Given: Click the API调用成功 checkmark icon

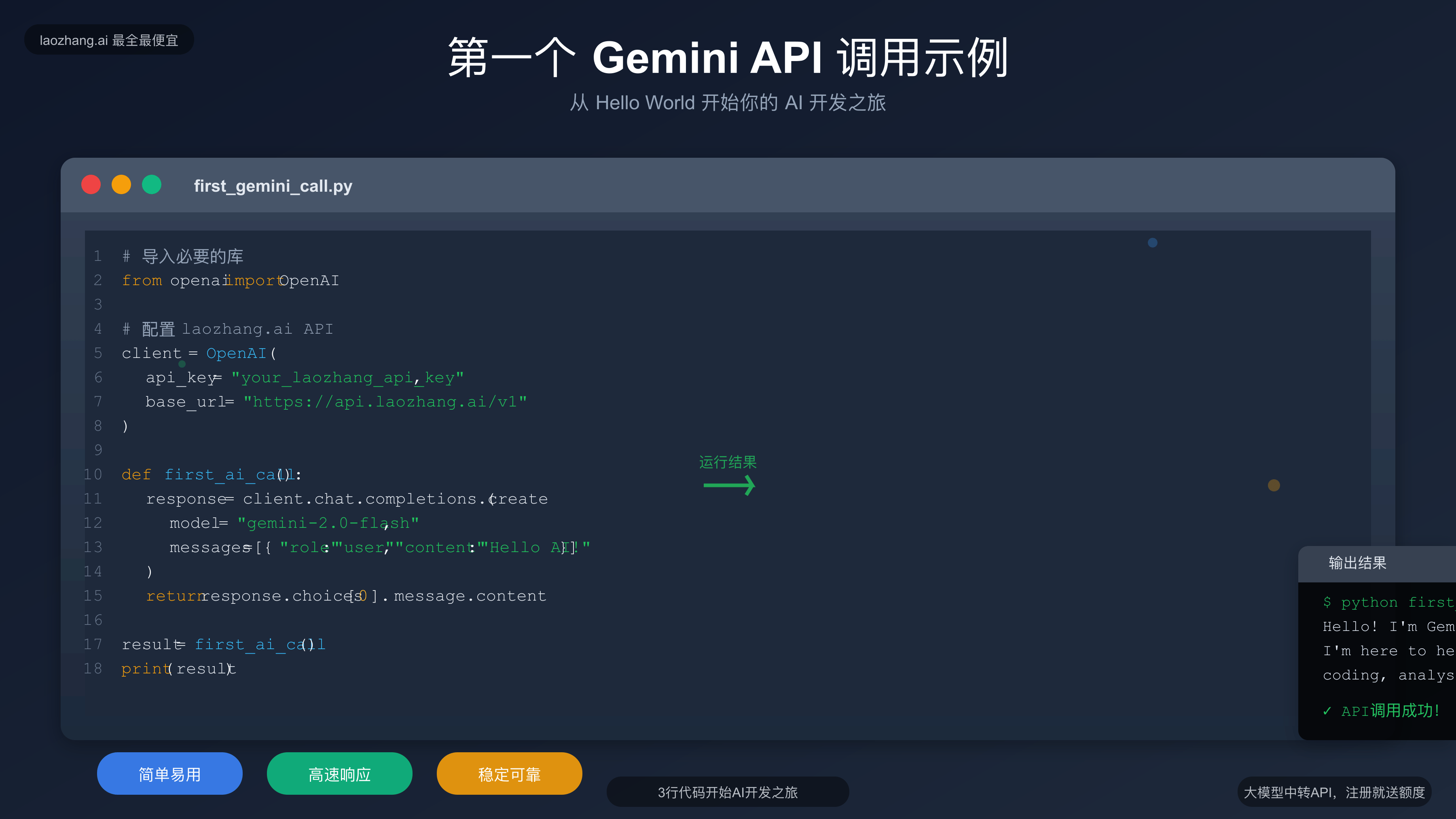Looking at the screenshot, I should (x=1328, y=711).
